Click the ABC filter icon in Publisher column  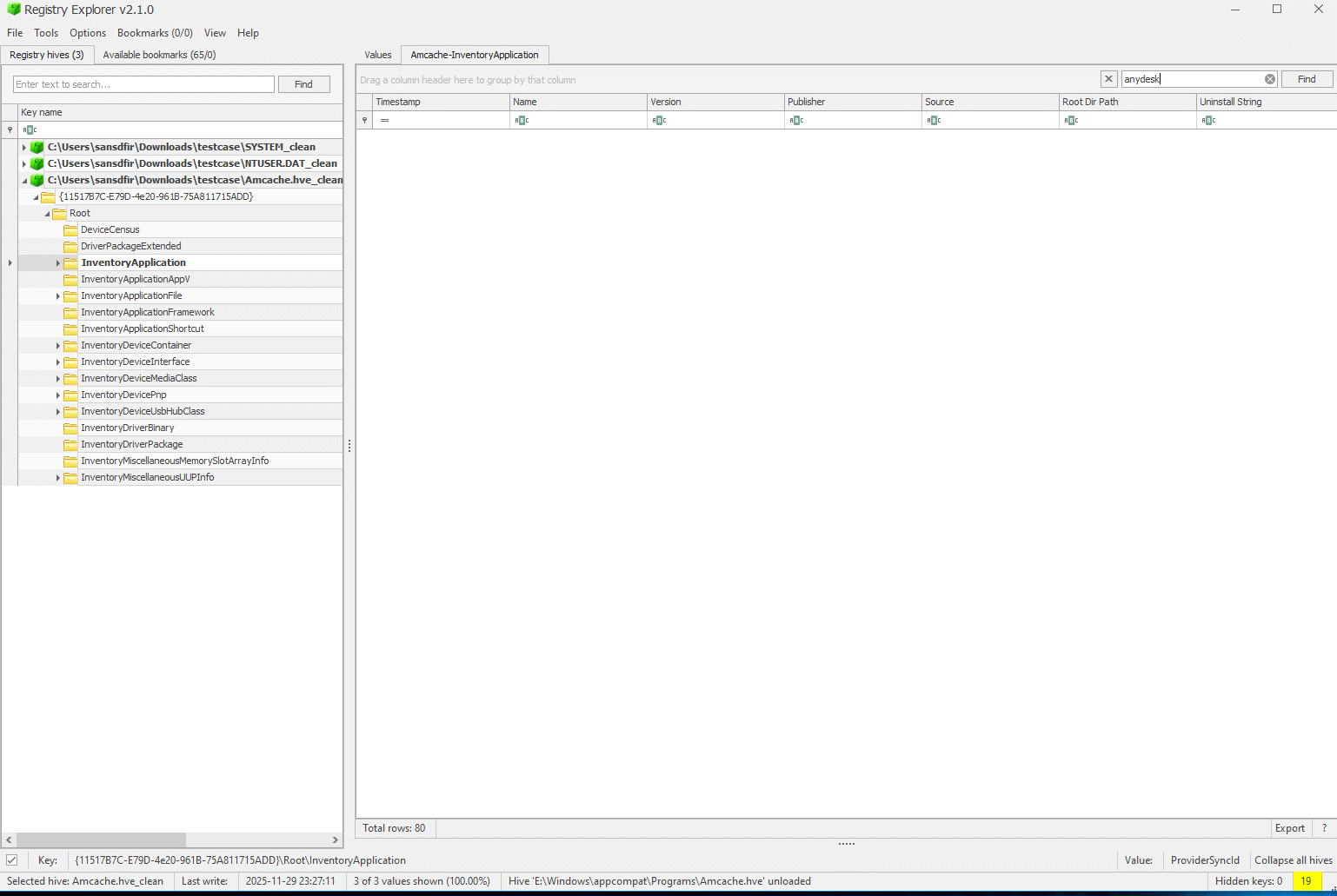point(795,120)
